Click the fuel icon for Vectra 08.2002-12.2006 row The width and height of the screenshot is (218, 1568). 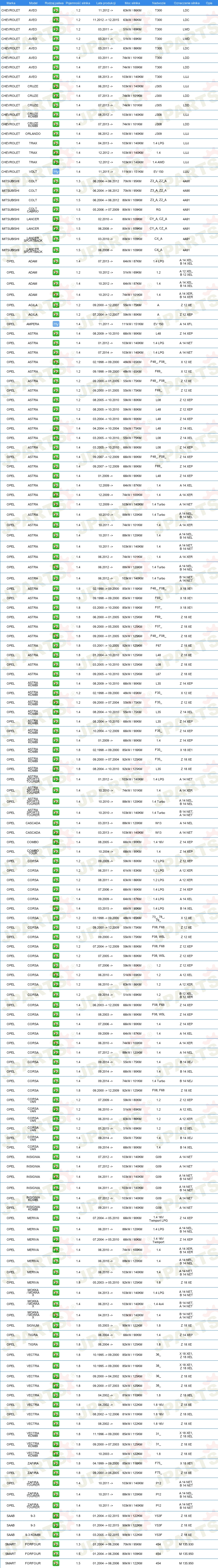coord(56,1414)
